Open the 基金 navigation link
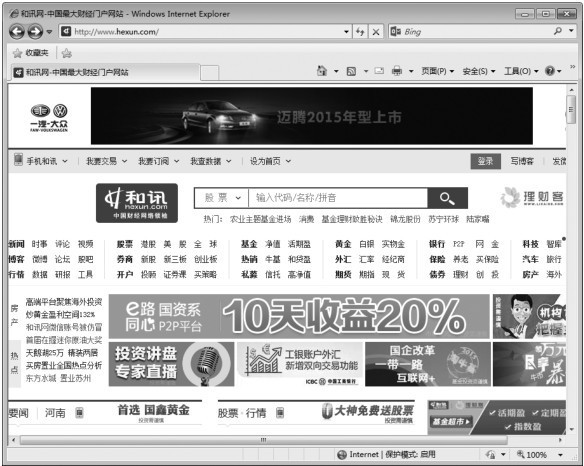Viewport: 584px width, 466px height. [249, 244]
